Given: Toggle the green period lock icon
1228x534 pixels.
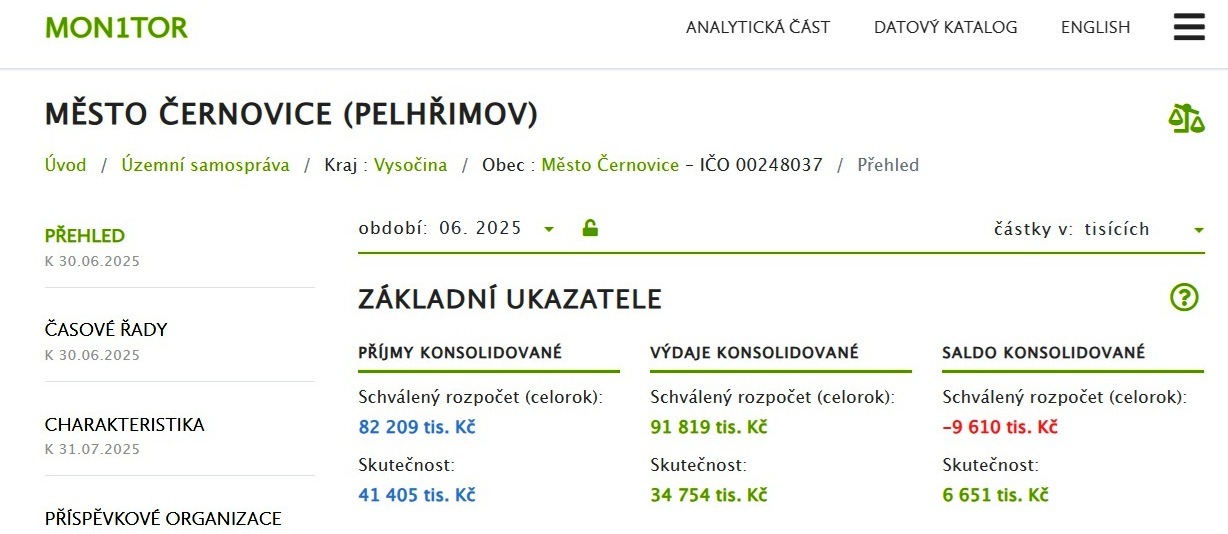Looking at the screenshot, I should (590, 228).
